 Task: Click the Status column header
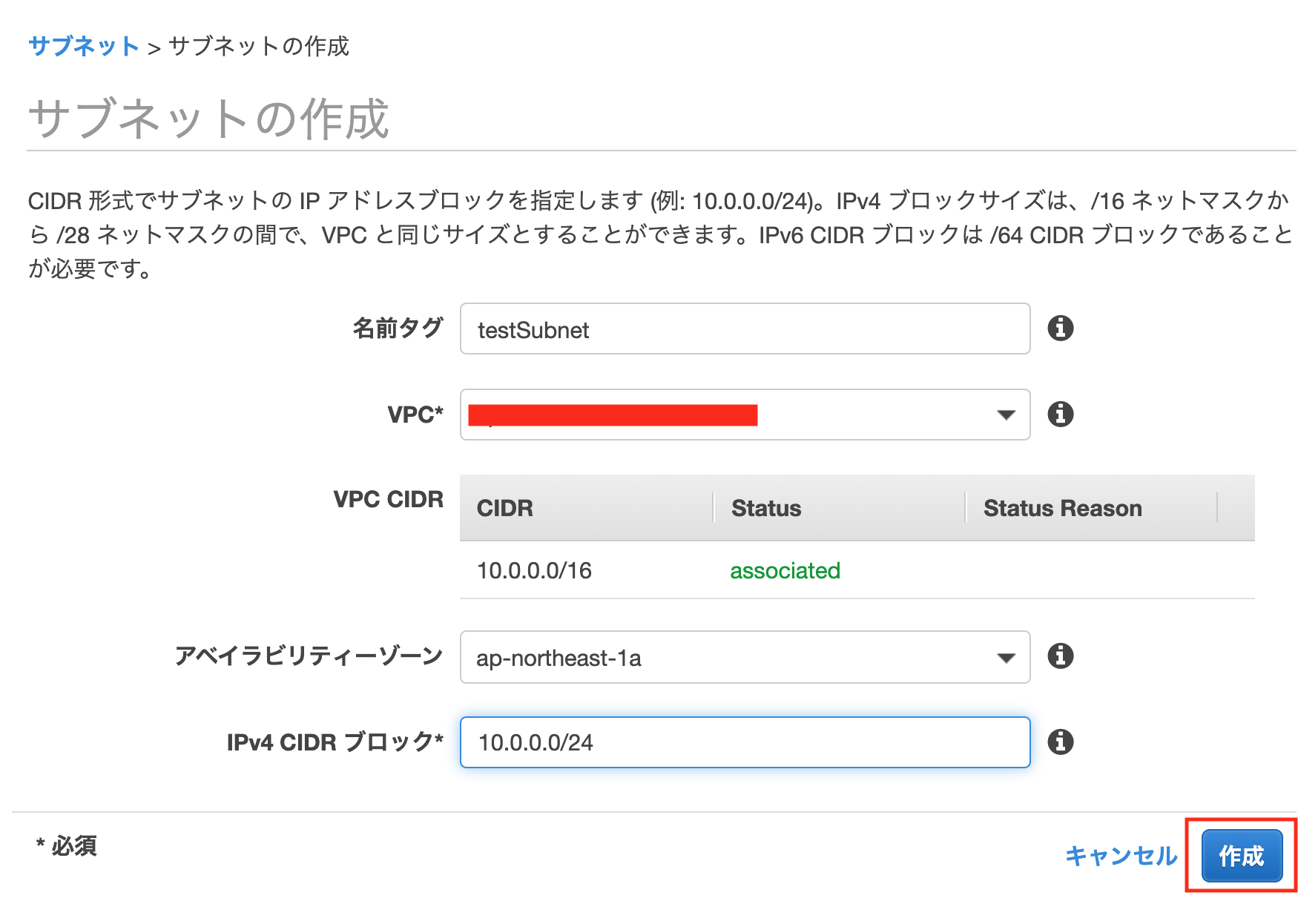click(x=766, y=508)
